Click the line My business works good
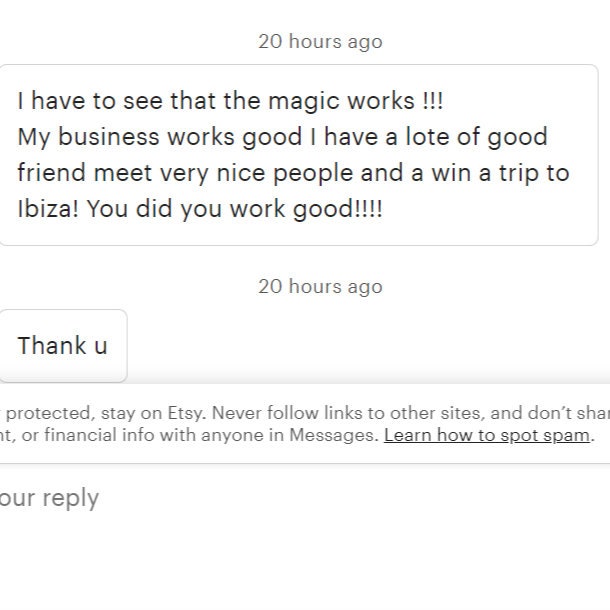This screenshot has height=610, width=610. tap(160, 137)
